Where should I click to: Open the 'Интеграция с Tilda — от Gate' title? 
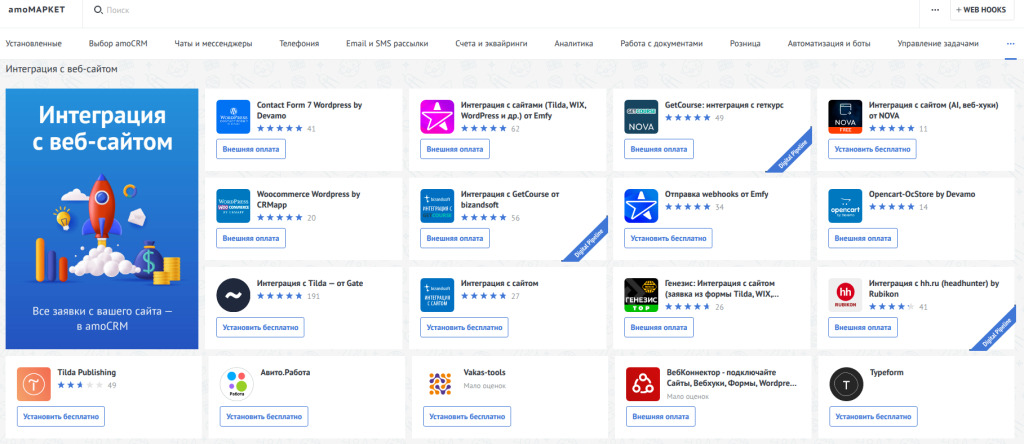click(x=310, y=283)
